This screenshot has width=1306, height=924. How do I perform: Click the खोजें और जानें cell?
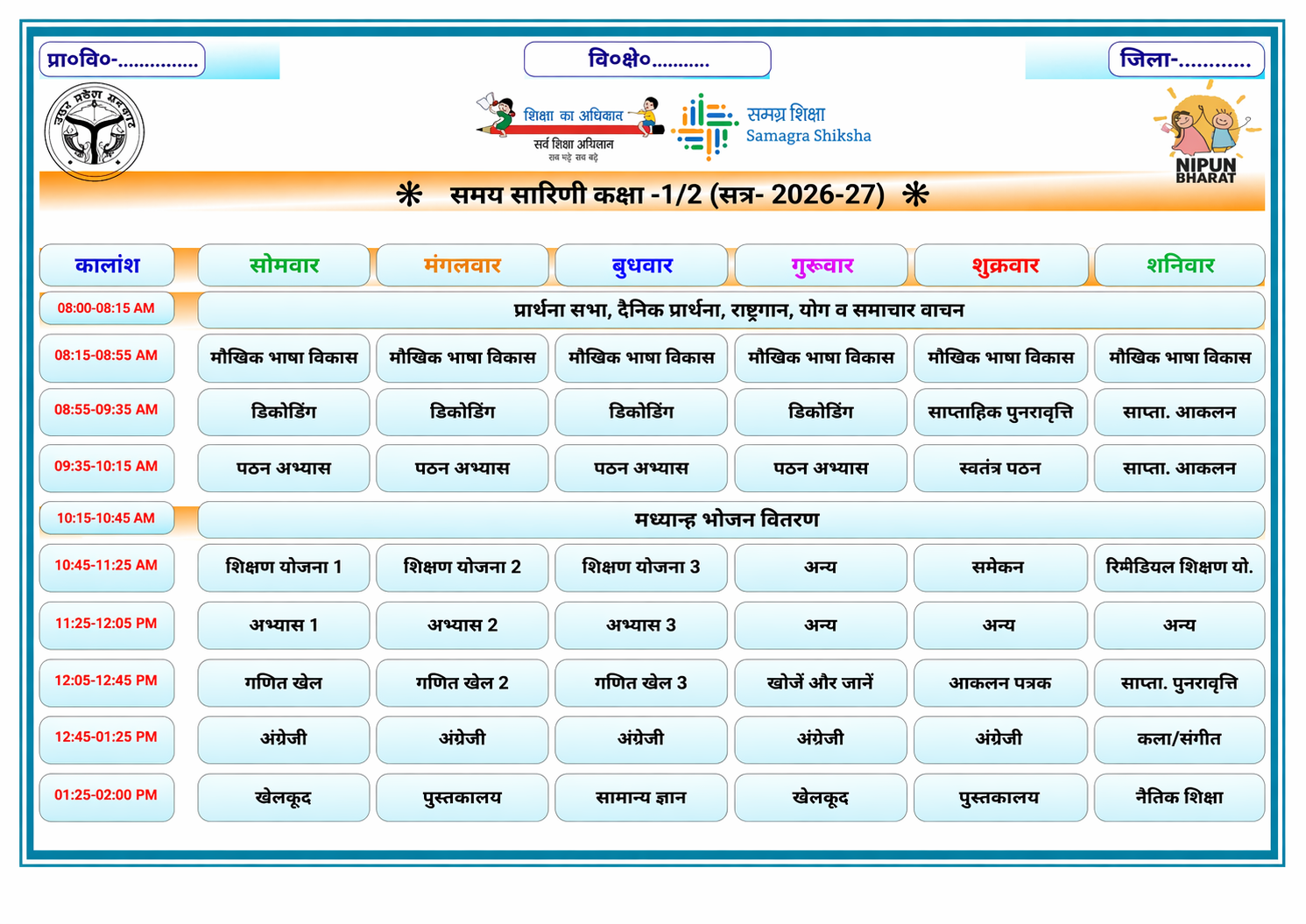[x=821, y=683]
